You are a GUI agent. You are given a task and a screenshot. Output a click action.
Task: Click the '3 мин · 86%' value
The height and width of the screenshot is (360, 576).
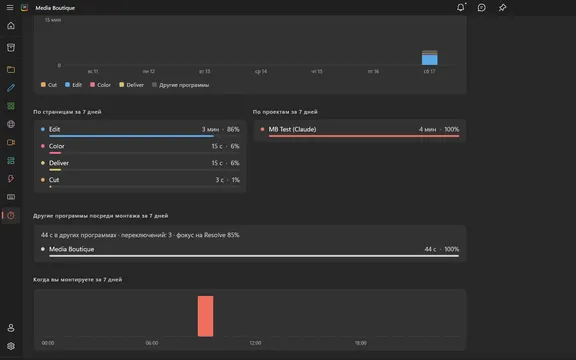pyautogui.click(x=220, y=129)
